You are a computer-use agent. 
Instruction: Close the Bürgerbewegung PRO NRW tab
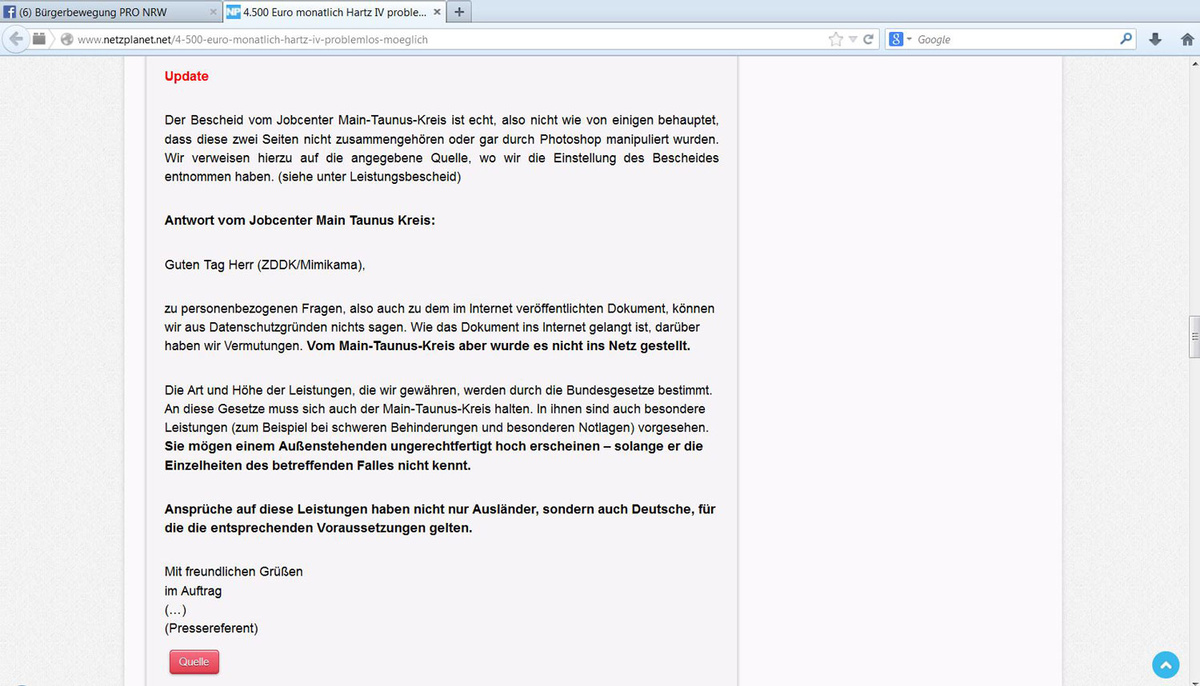click(x=212, y=12)
